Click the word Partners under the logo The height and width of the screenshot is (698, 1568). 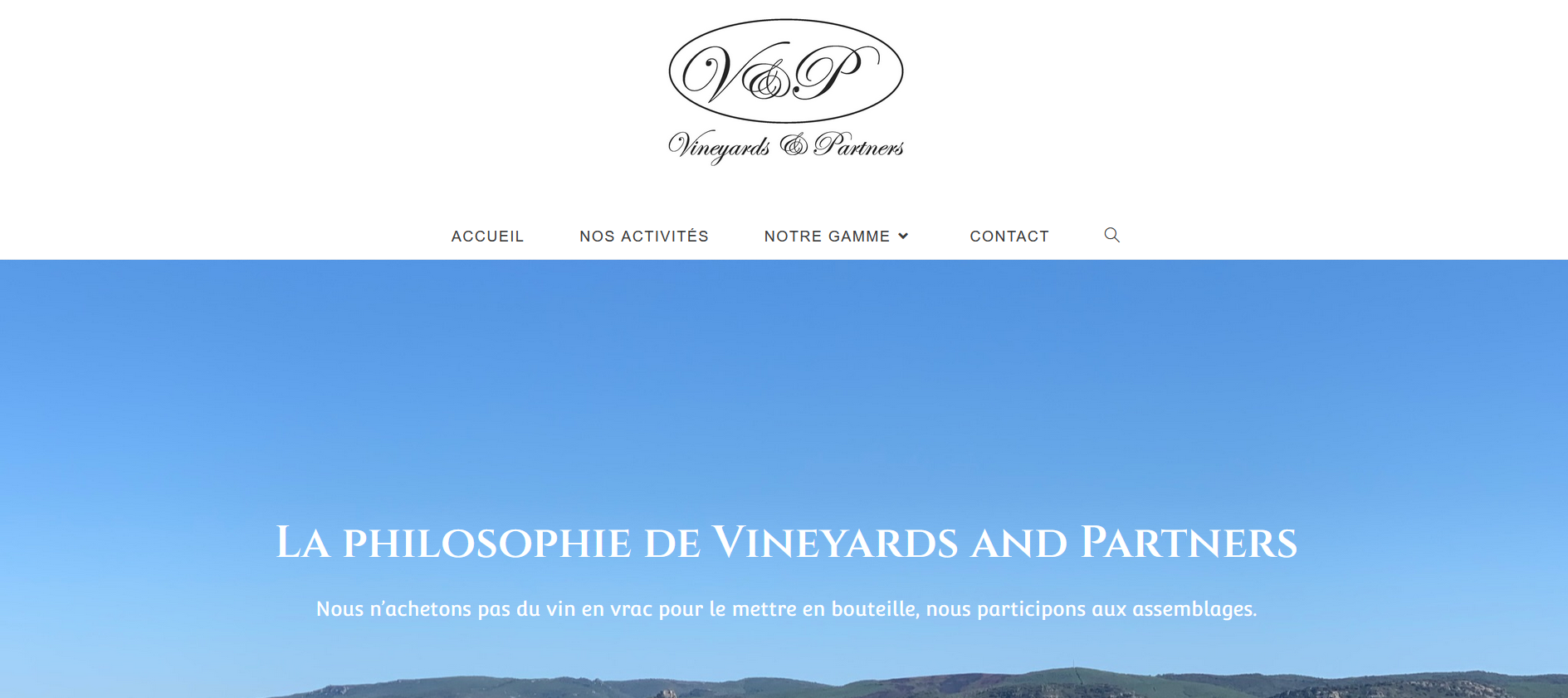pos(859,144)
